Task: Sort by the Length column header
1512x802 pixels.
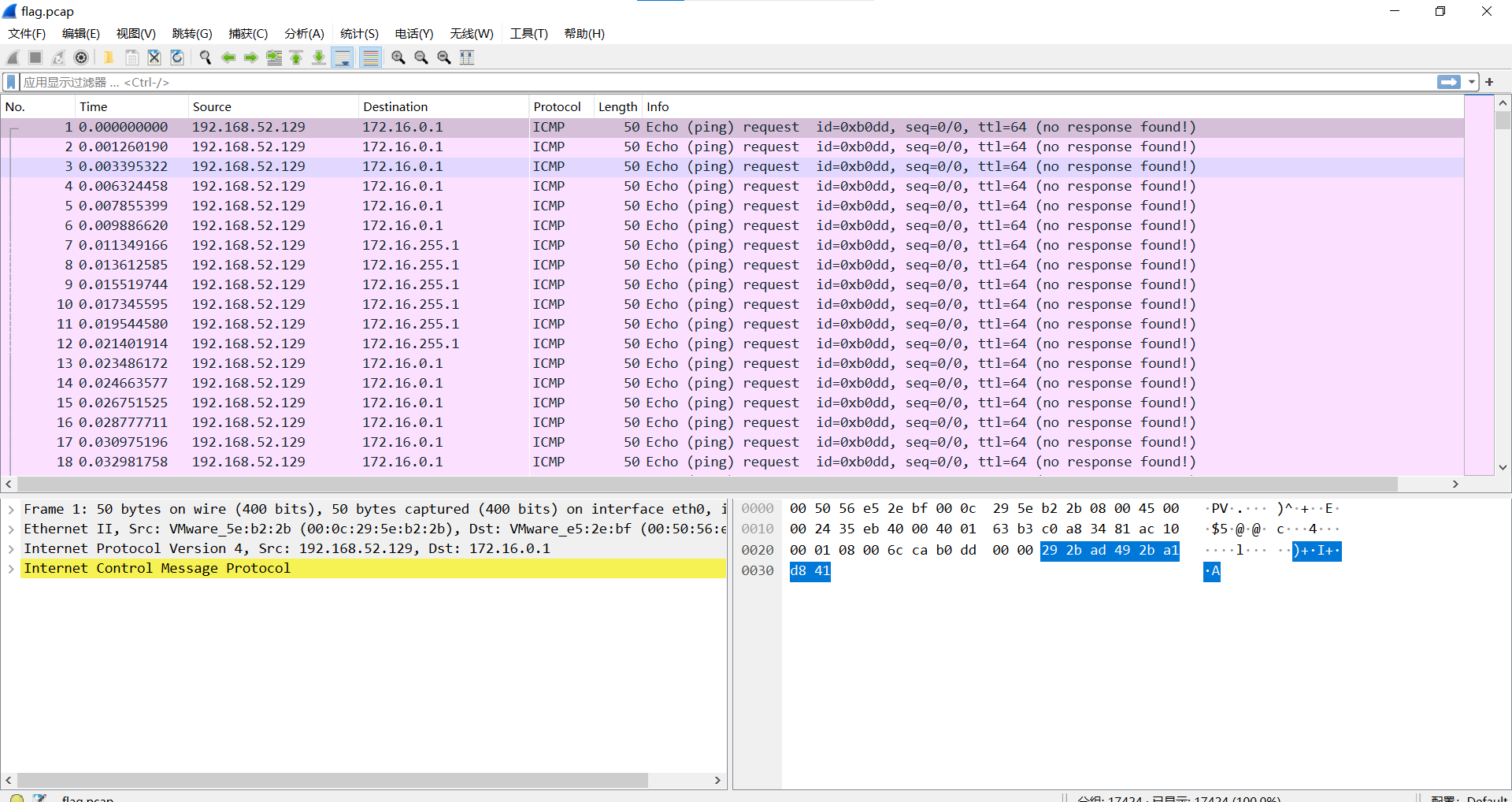Action: (x=617, y=106)
